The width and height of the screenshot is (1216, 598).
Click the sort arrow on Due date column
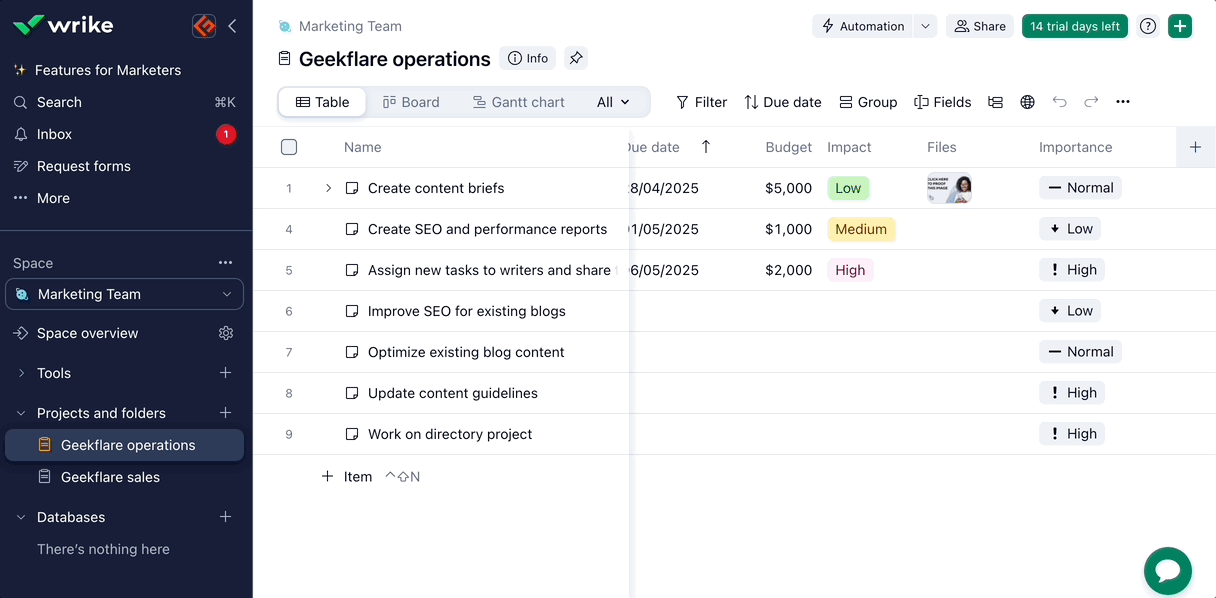pos(706,147)
